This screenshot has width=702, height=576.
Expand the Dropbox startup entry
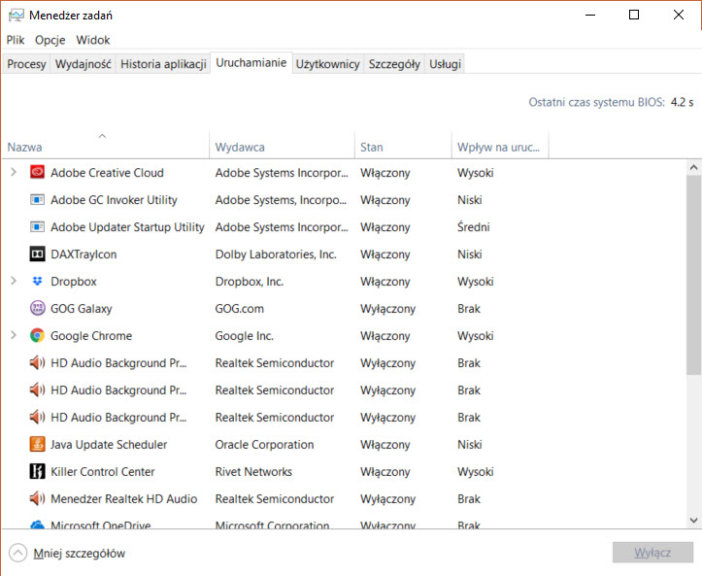click(x=13, y=281)
